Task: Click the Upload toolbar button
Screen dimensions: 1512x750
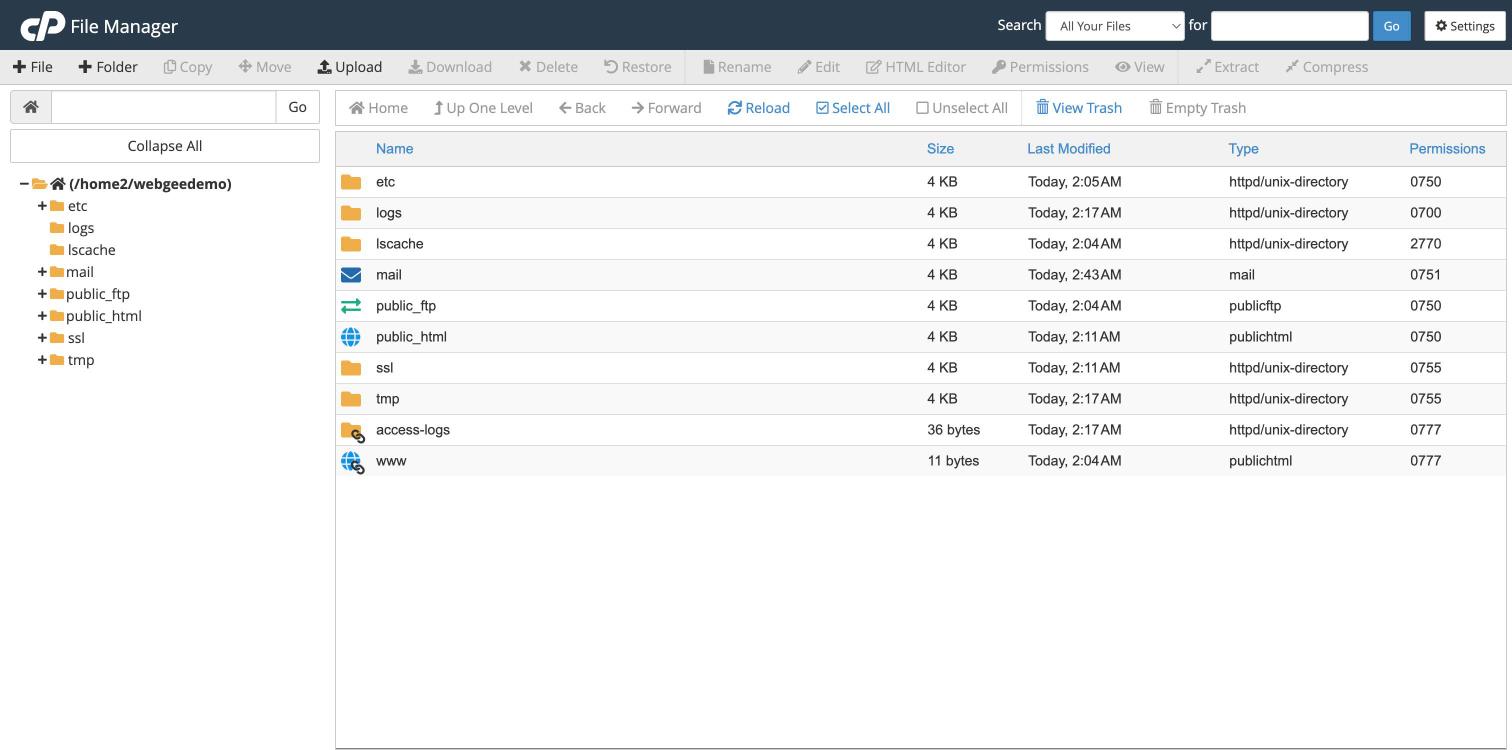Action: (350, 67)
